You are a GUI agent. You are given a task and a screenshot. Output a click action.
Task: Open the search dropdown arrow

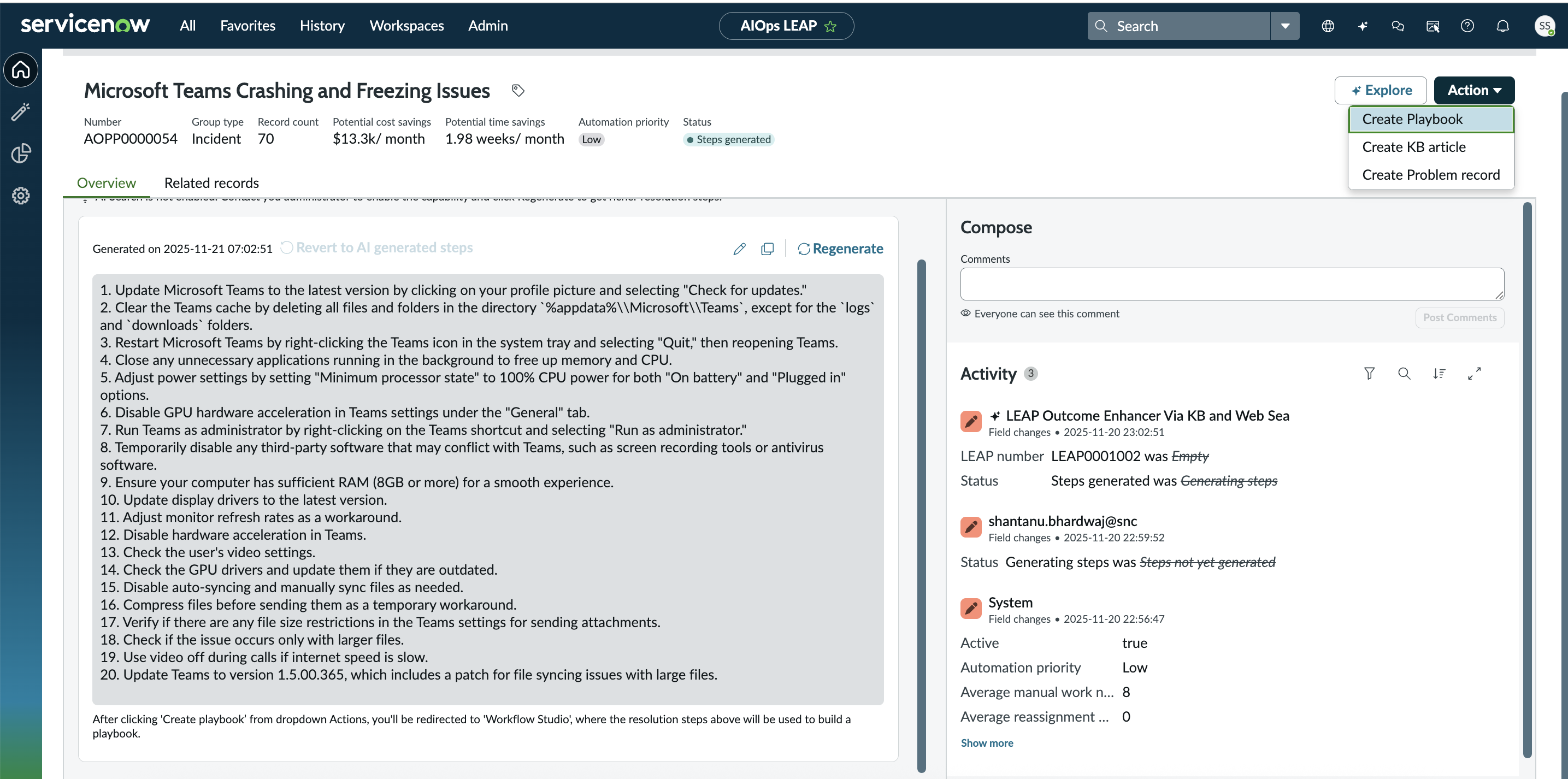tap(1285, 26)
